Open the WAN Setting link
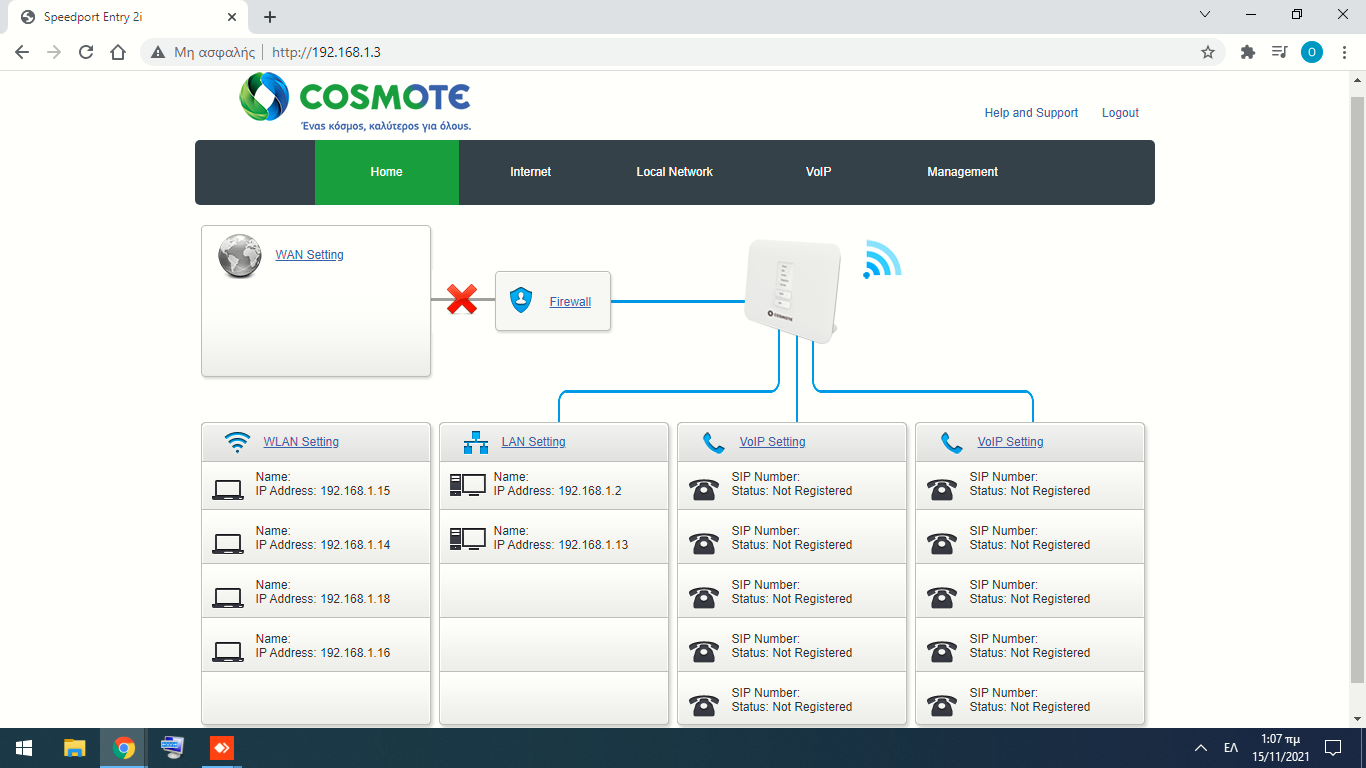 pos(309,255)
